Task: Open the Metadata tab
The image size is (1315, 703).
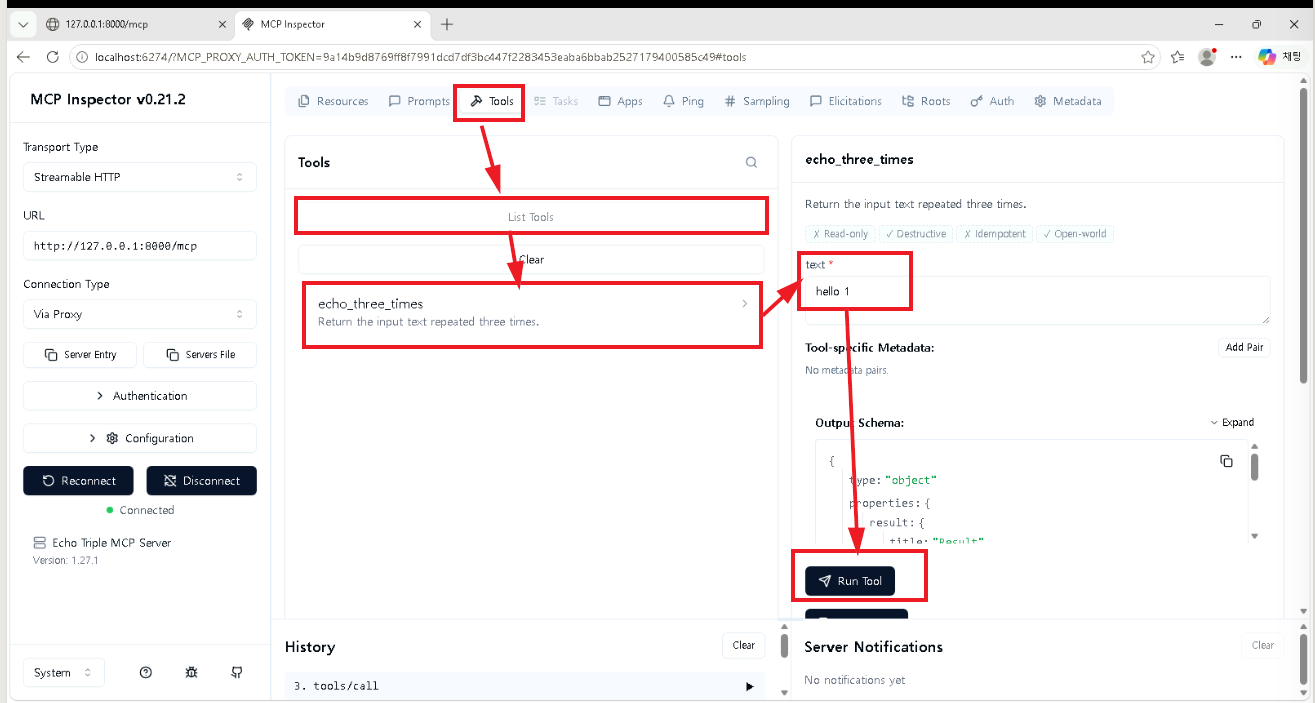Action: click(1068, 101)
